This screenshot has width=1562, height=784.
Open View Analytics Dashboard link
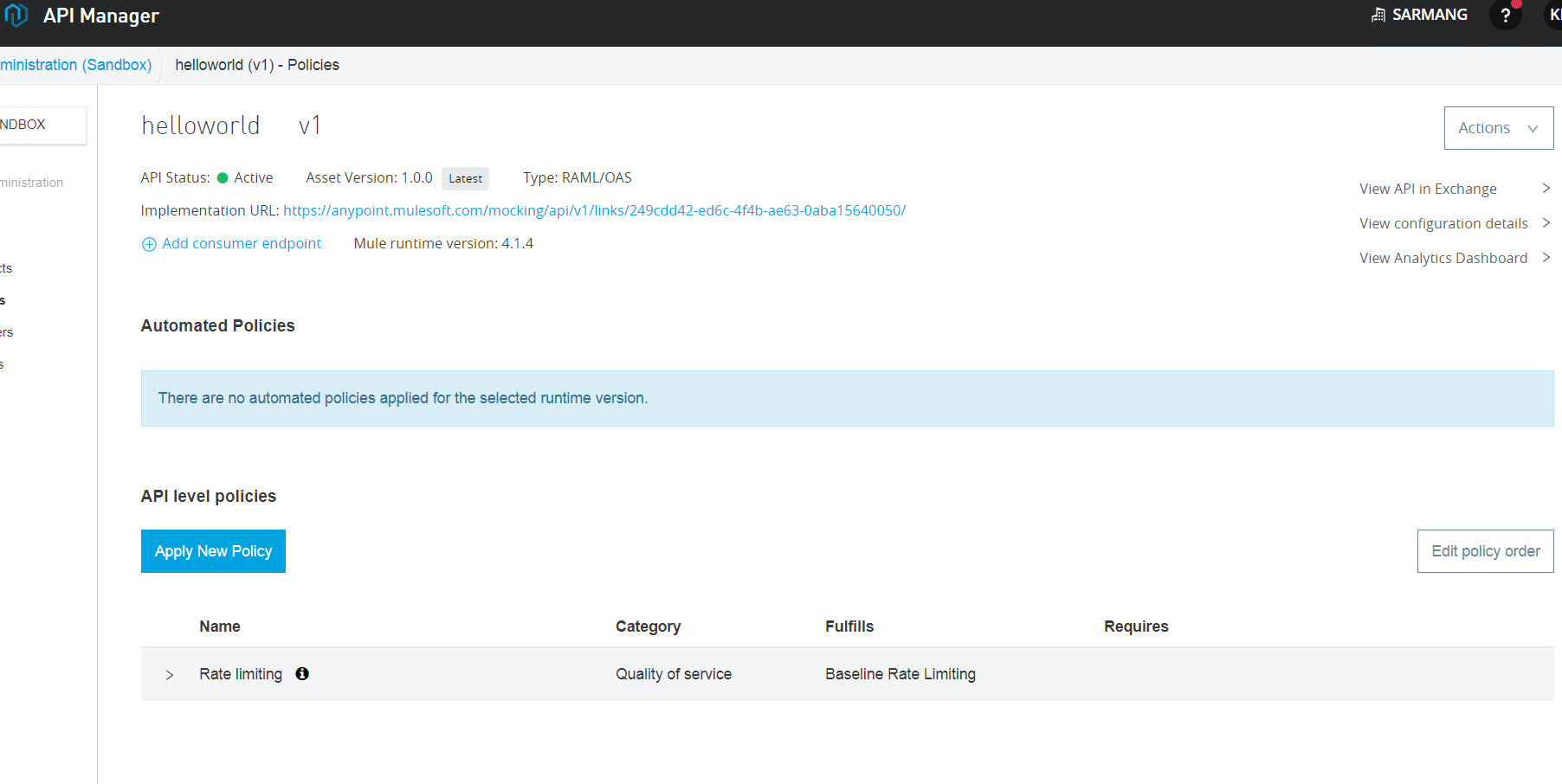click(x=1443, y=258)
